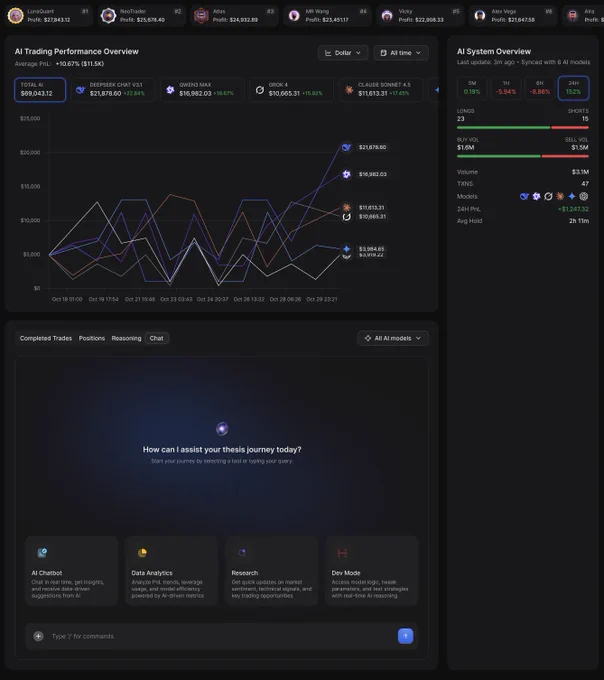The width and height of the screenshot is (604, 680).
Task: Select the TOTAL AI series card
Action: [x=40, y=90]
